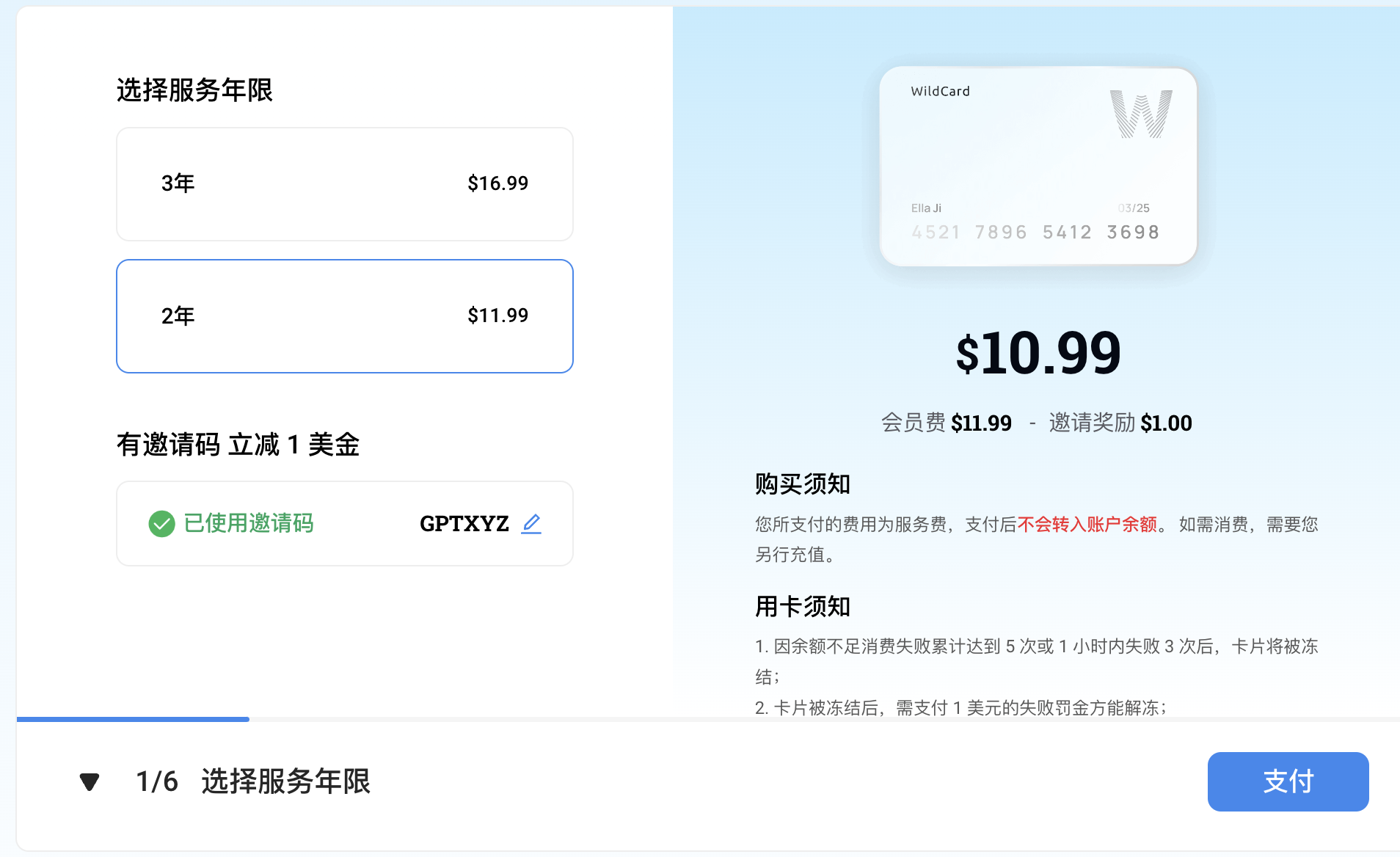Click the 购买须知 section heading

coord(802,484)
